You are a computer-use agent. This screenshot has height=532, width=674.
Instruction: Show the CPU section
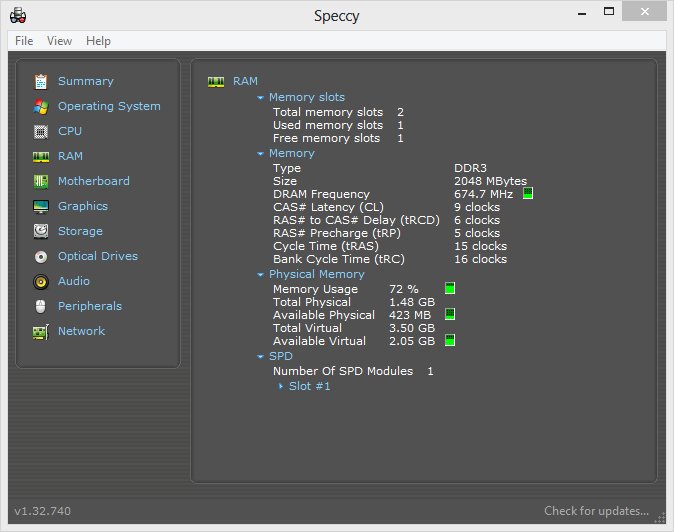(x=70, y=131)
